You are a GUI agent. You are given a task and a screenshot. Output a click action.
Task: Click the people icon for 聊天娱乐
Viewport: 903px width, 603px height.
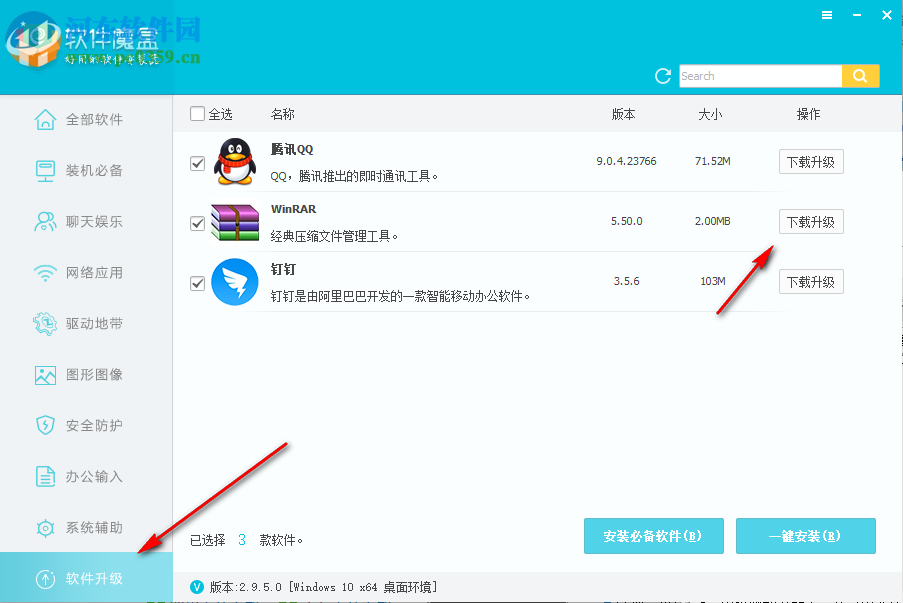pos(45,222)
